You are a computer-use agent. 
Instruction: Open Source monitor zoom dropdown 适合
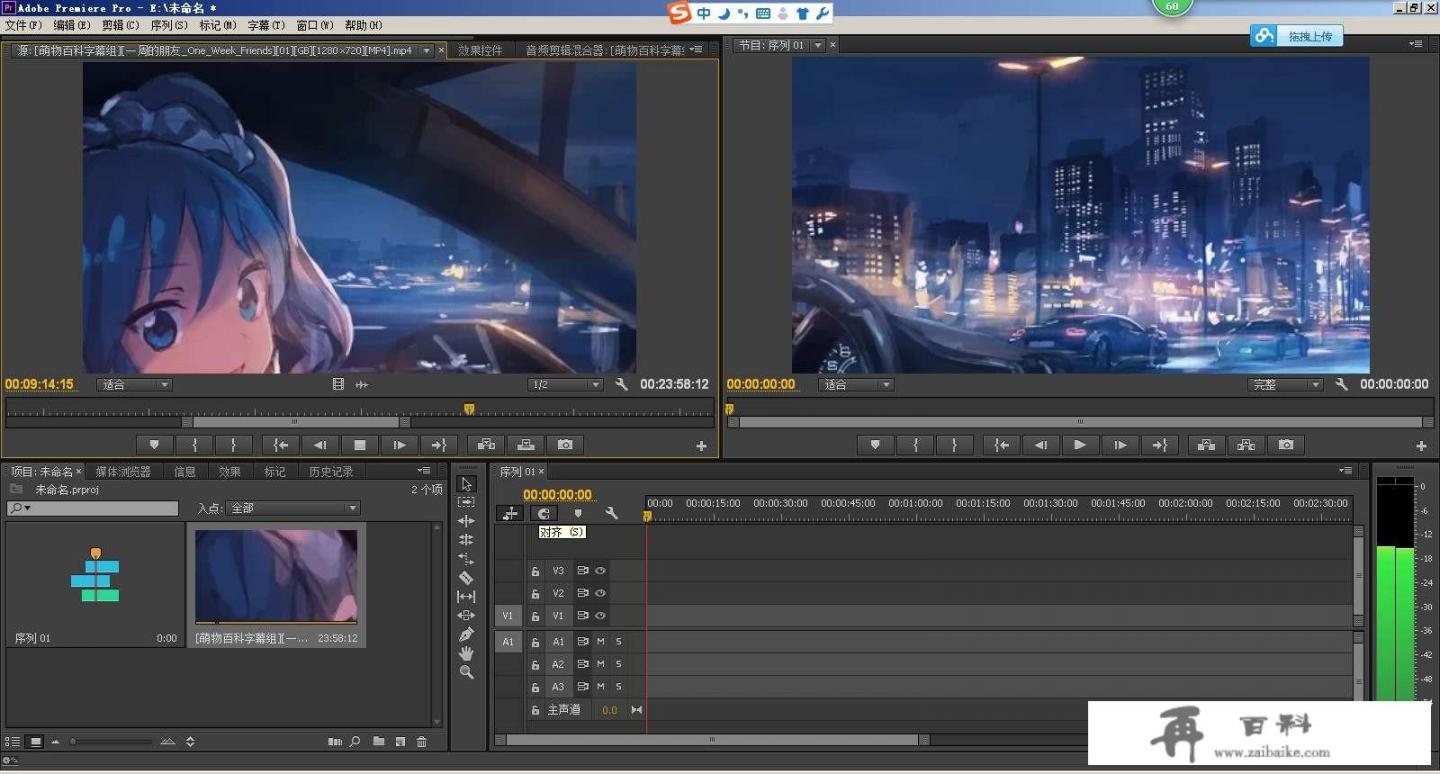coord(134,384)
